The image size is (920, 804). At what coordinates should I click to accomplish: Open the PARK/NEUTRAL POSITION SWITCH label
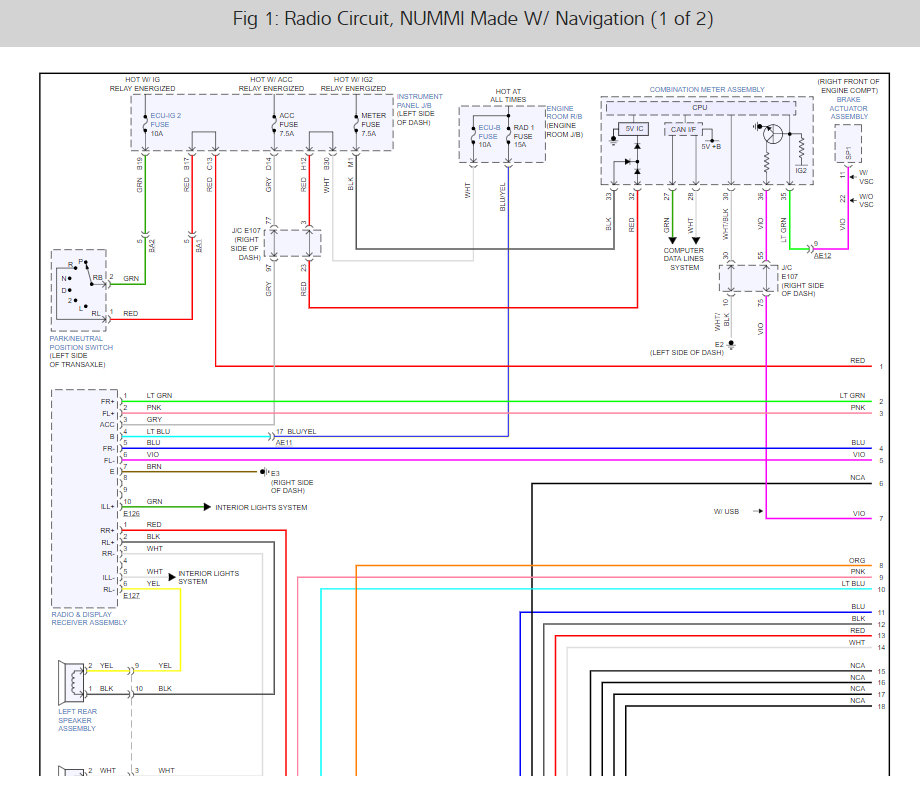tap(81, 343)
